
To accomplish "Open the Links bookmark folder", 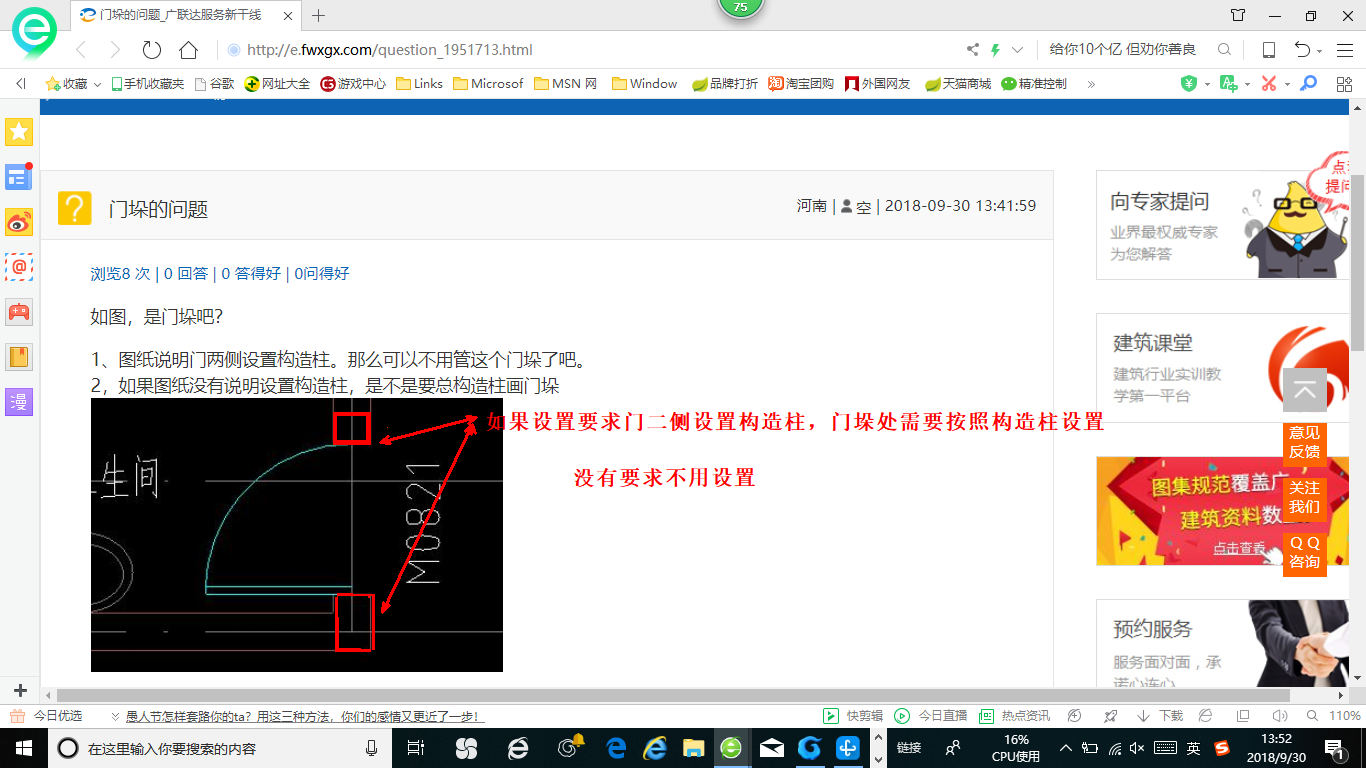I will point(420,84).
